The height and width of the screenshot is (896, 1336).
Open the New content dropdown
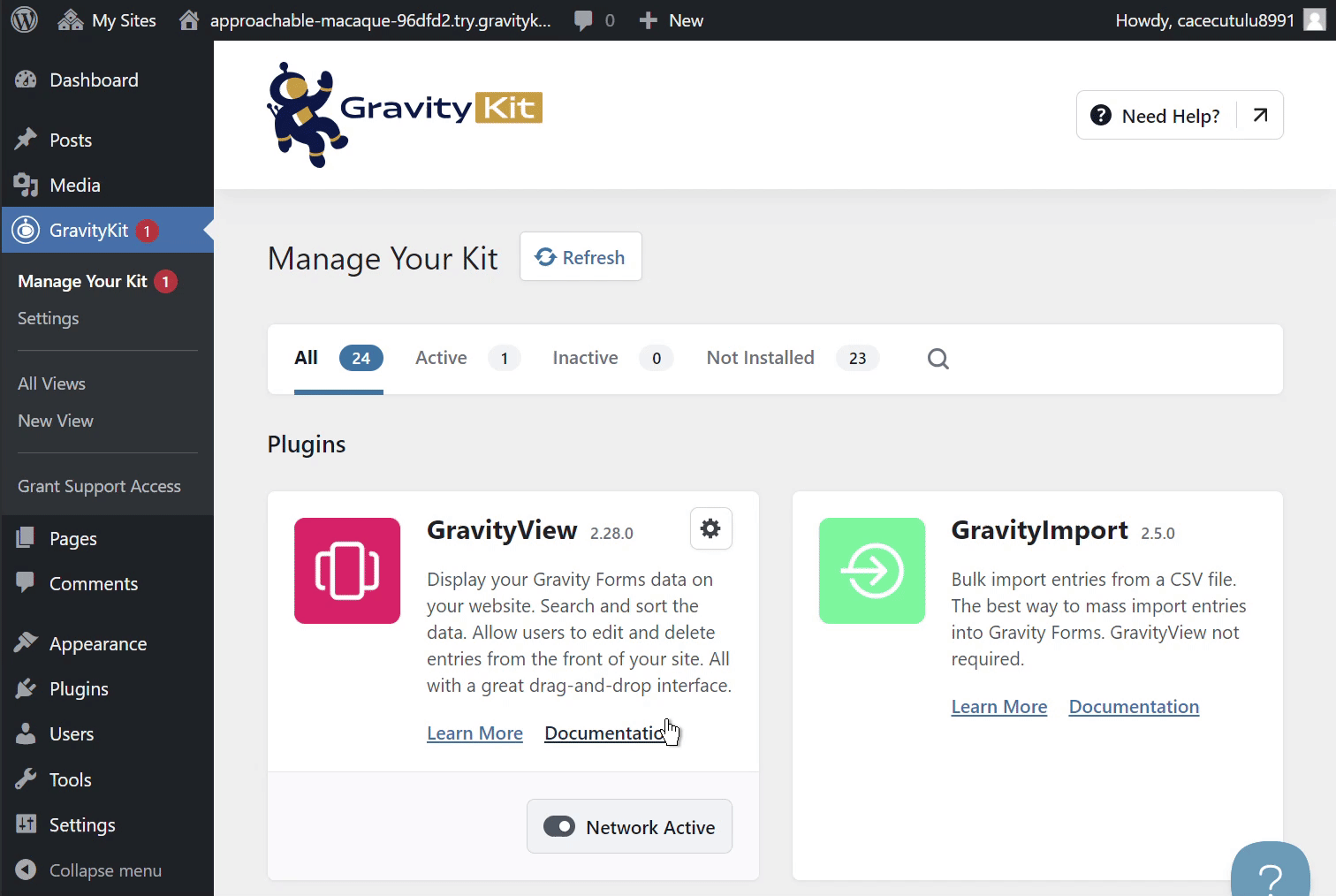click(x=672, y=20)
